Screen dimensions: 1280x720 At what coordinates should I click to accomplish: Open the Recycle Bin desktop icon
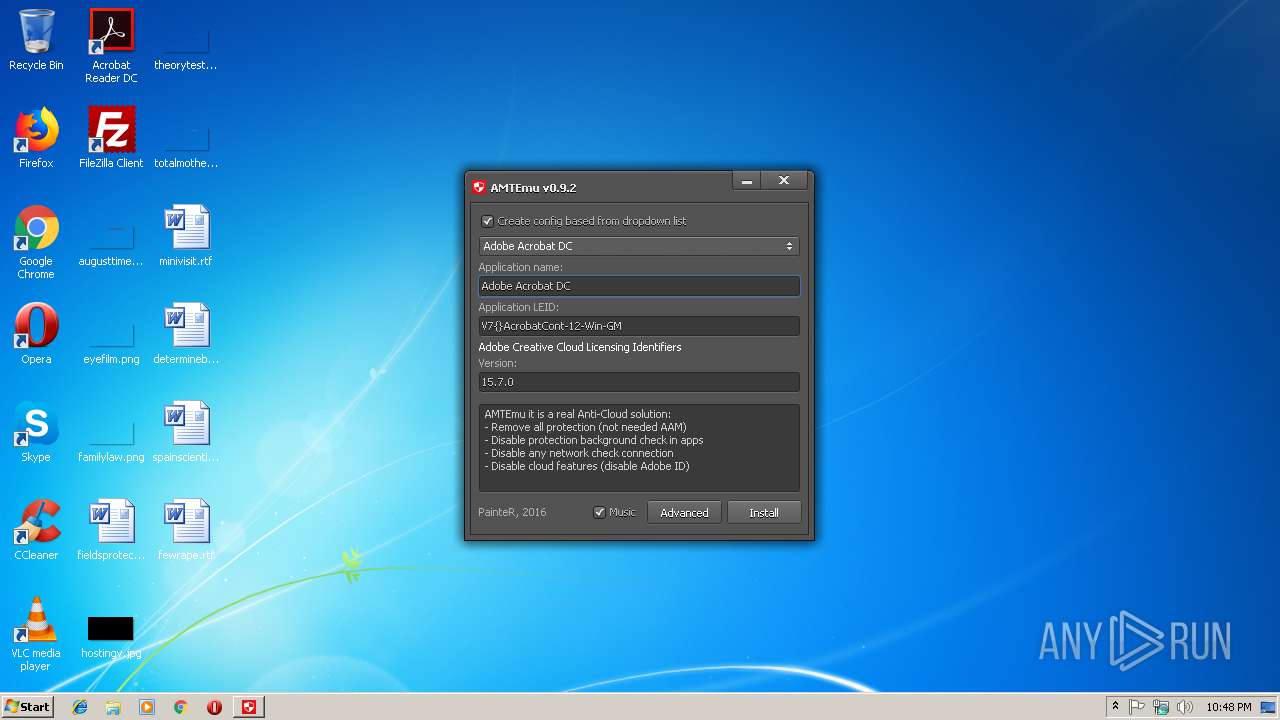36,40
